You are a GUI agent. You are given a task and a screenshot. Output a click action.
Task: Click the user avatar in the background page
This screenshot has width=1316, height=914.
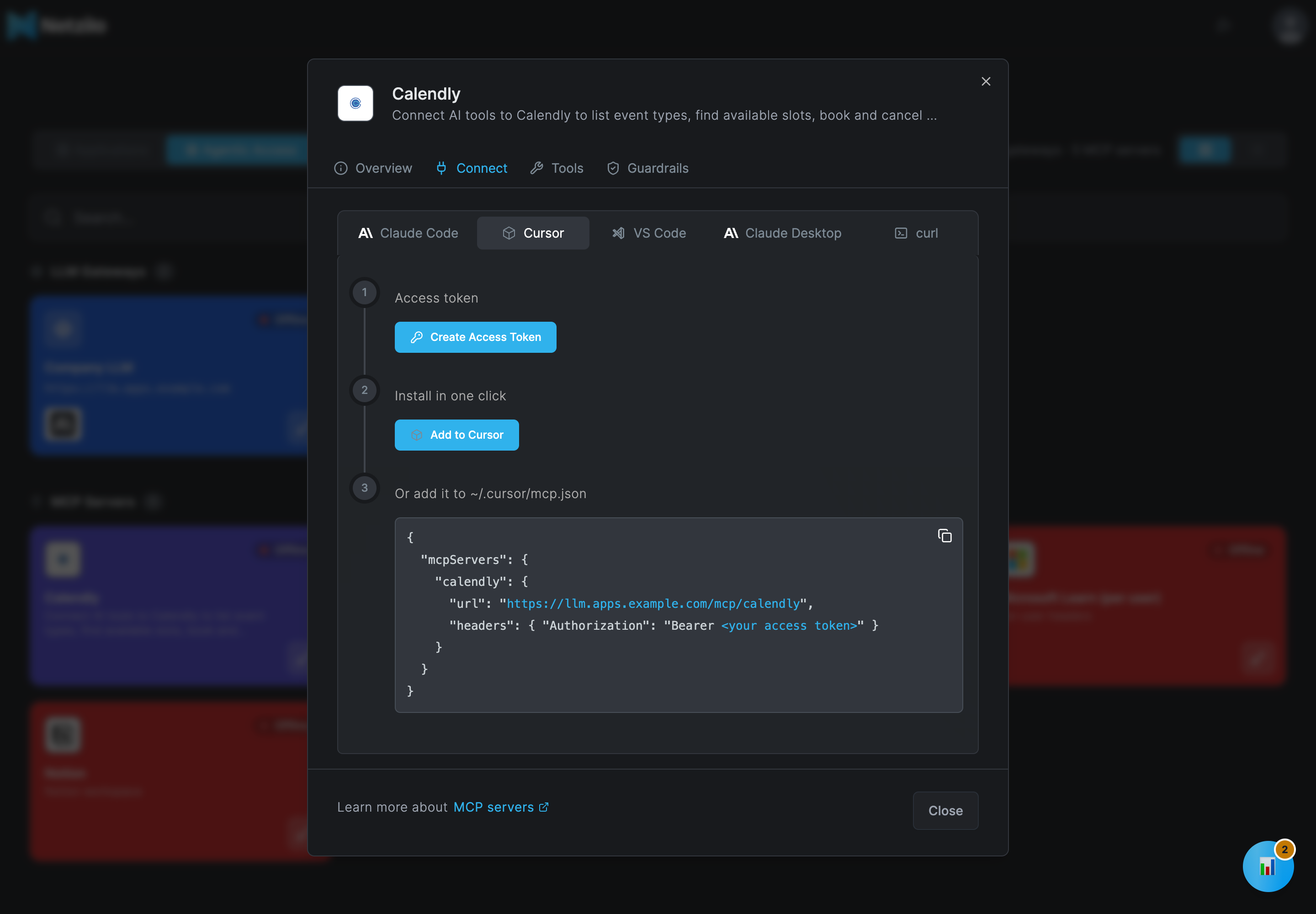(x=1289, y=26)
